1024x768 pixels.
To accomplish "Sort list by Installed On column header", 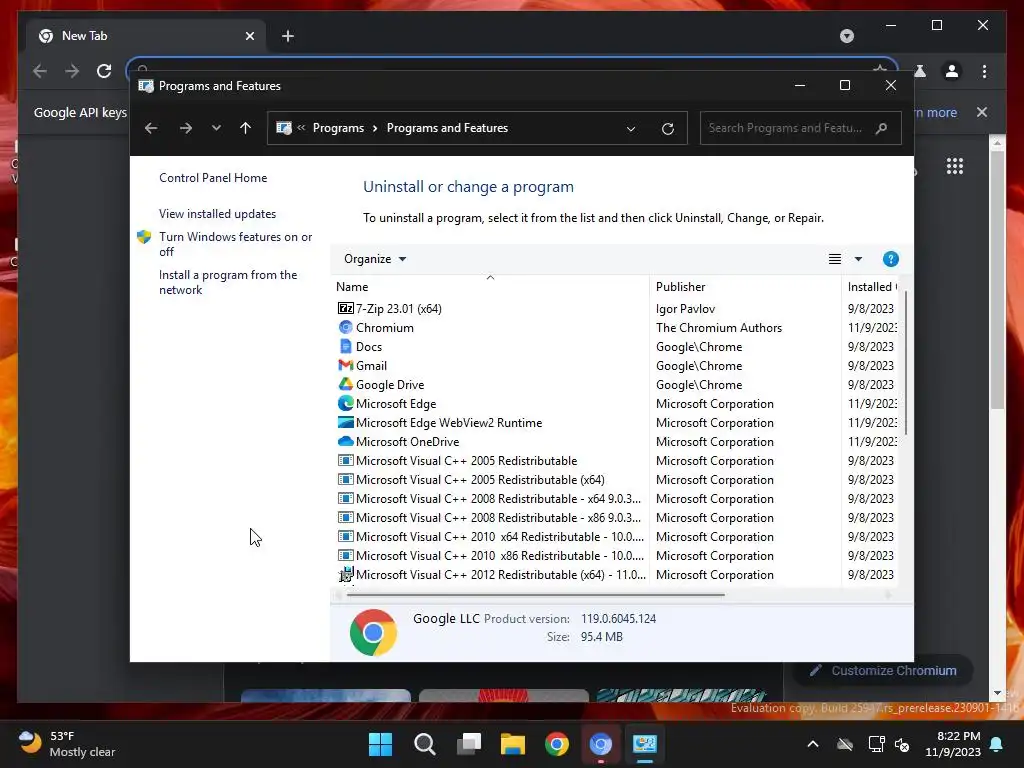I will click(872, 286).
